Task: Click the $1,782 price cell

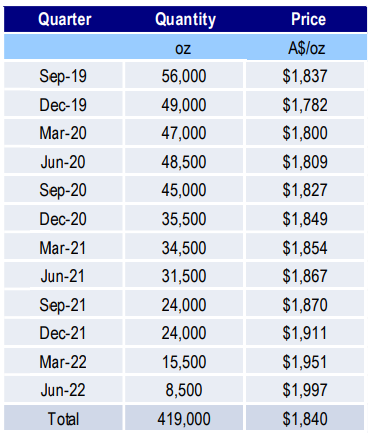Action: click(x=305, y=105)
